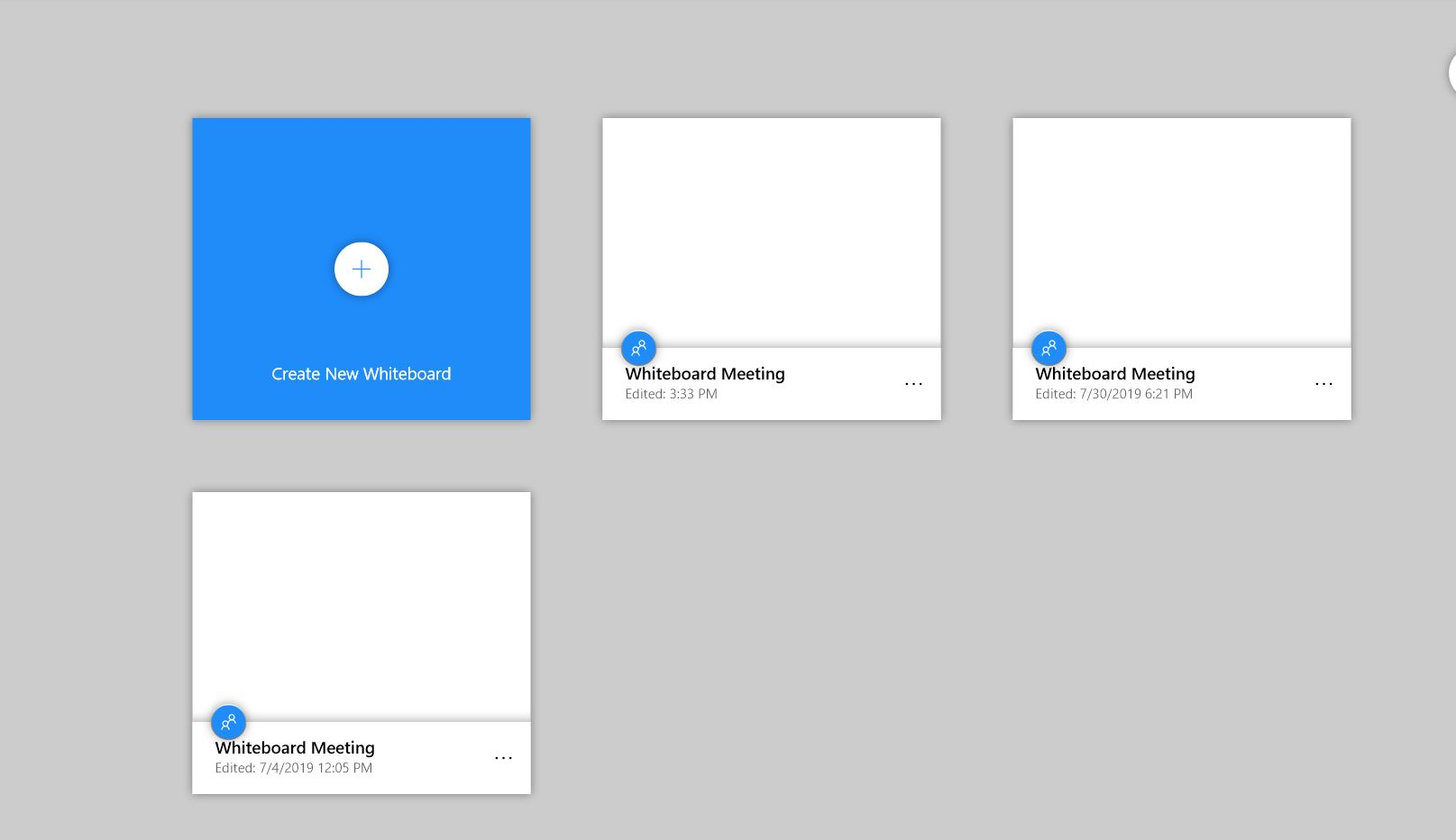Click the plus icon to add whiteboard
This screenshot has height=840, width=1456.
point(361,269)
